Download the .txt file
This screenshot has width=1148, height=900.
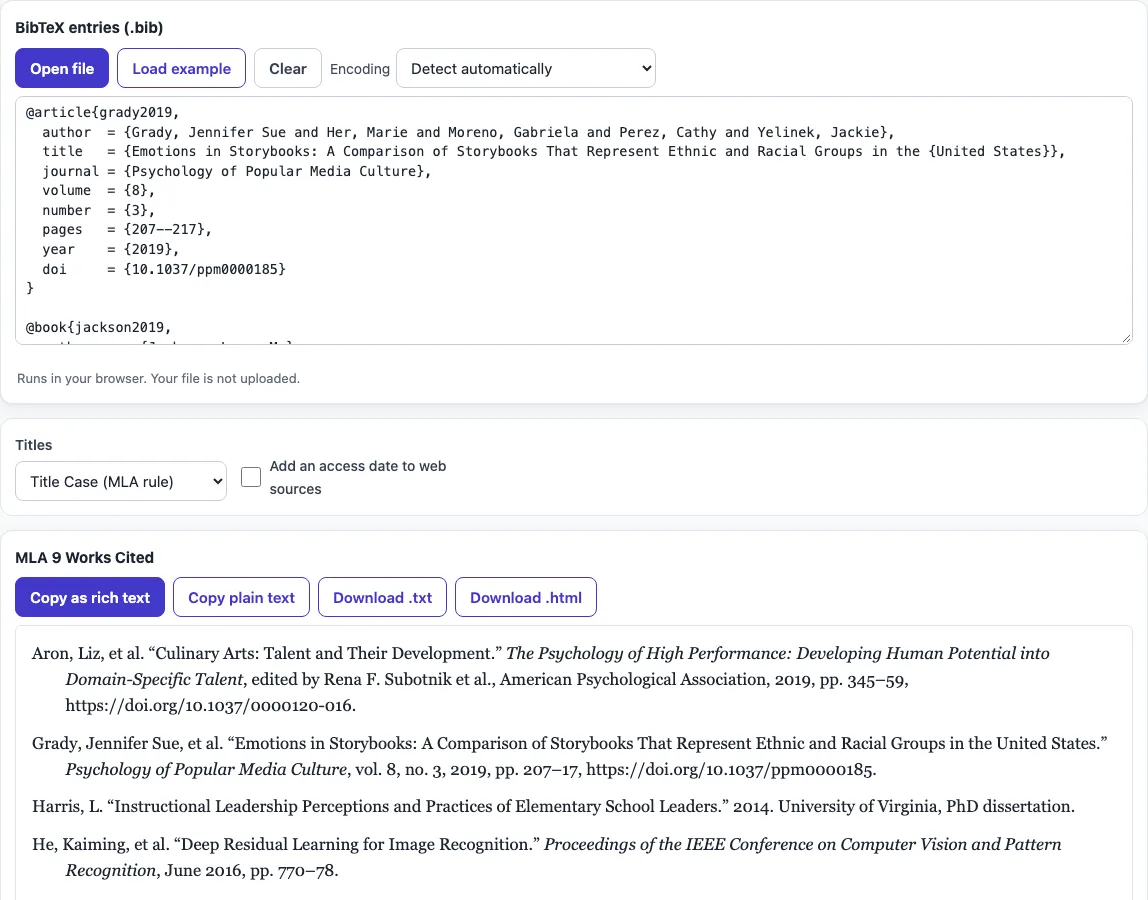point(382,598)
